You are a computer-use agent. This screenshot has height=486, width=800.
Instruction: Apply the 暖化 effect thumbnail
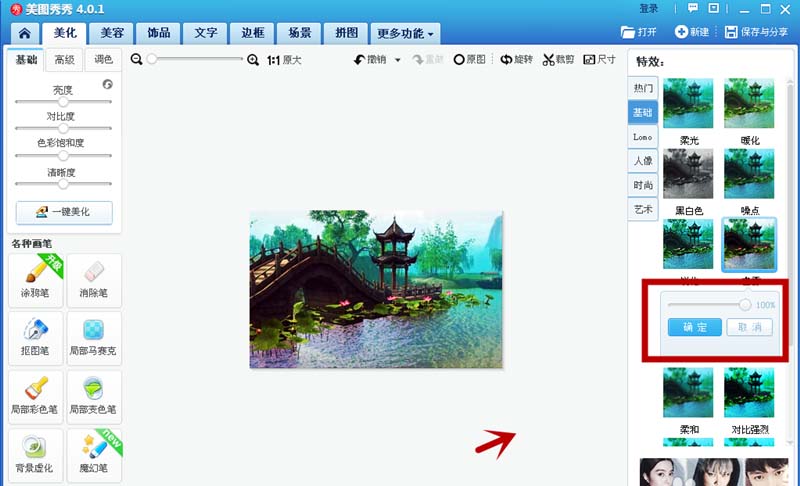click(x=749, y=103)
